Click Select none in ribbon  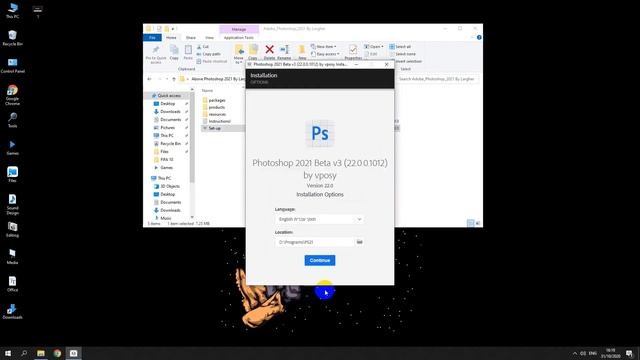click(402, 54)
